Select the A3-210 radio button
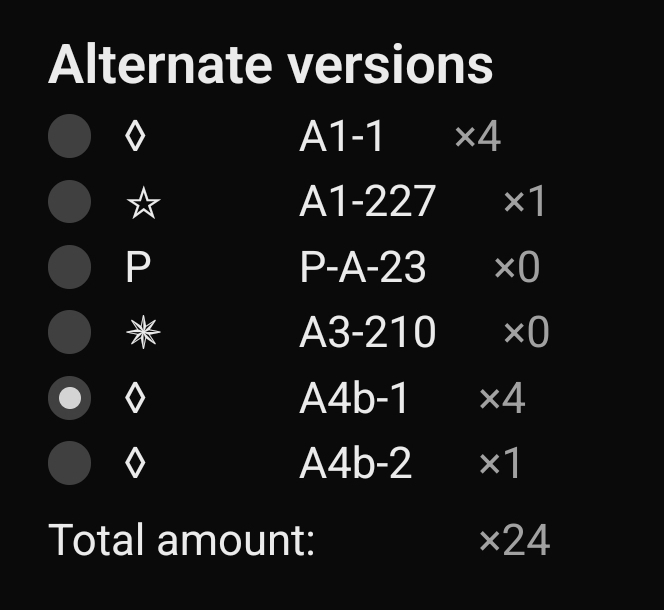This screenshot has width=664, height=610. tap(69, 333)
